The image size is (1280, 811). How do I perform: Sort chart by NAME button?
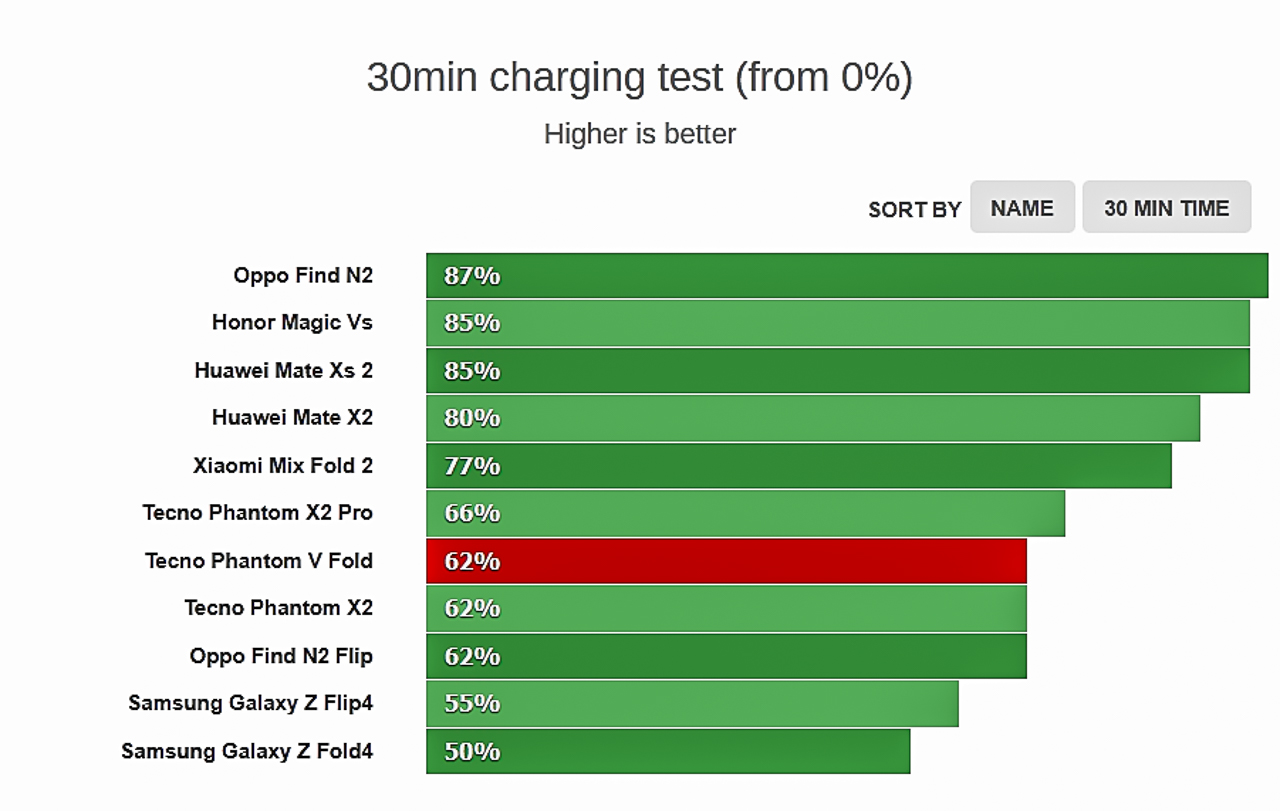coord(1022,207)
